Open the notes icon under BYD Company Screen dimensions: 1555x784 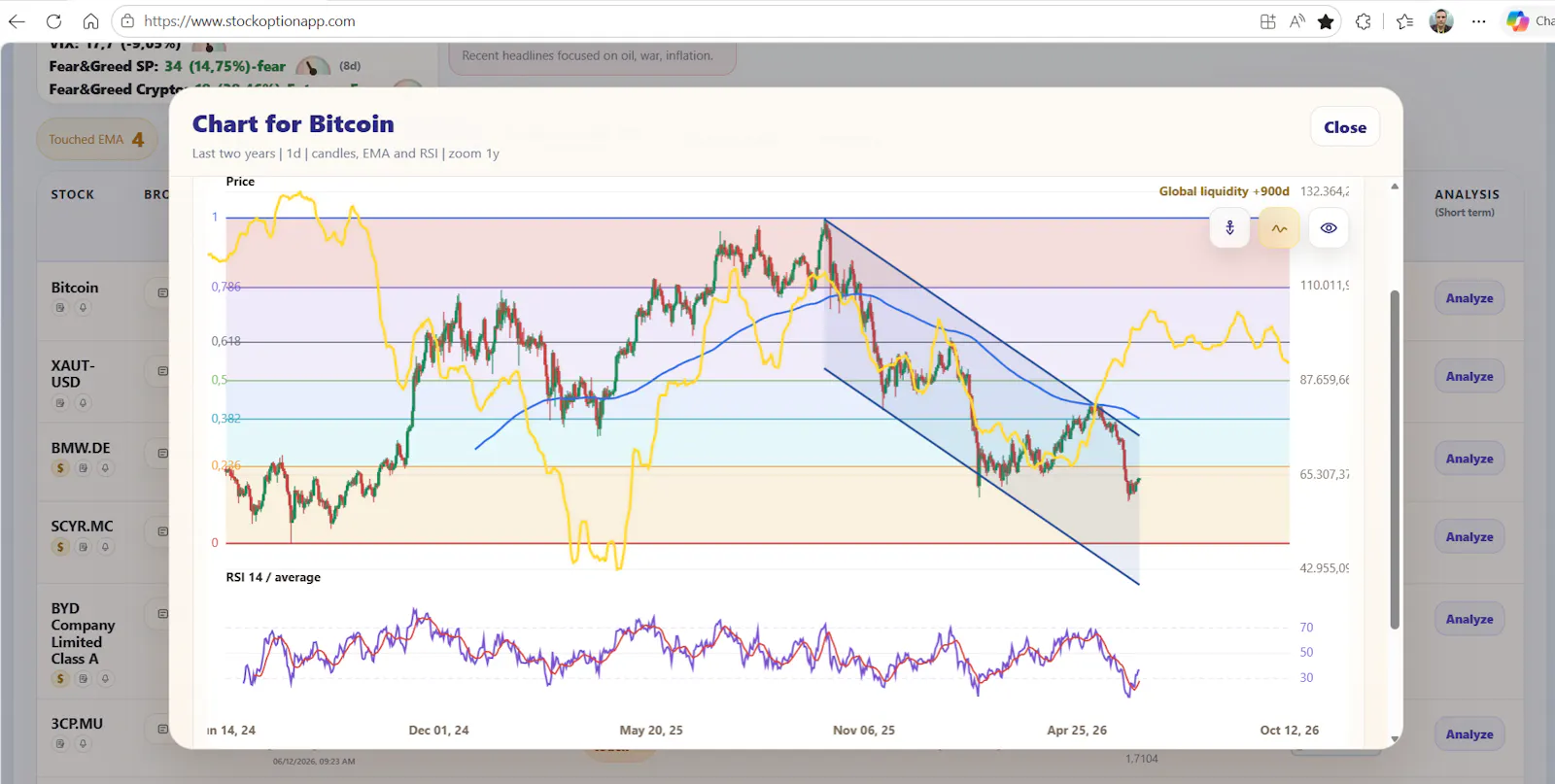(83, 679)
